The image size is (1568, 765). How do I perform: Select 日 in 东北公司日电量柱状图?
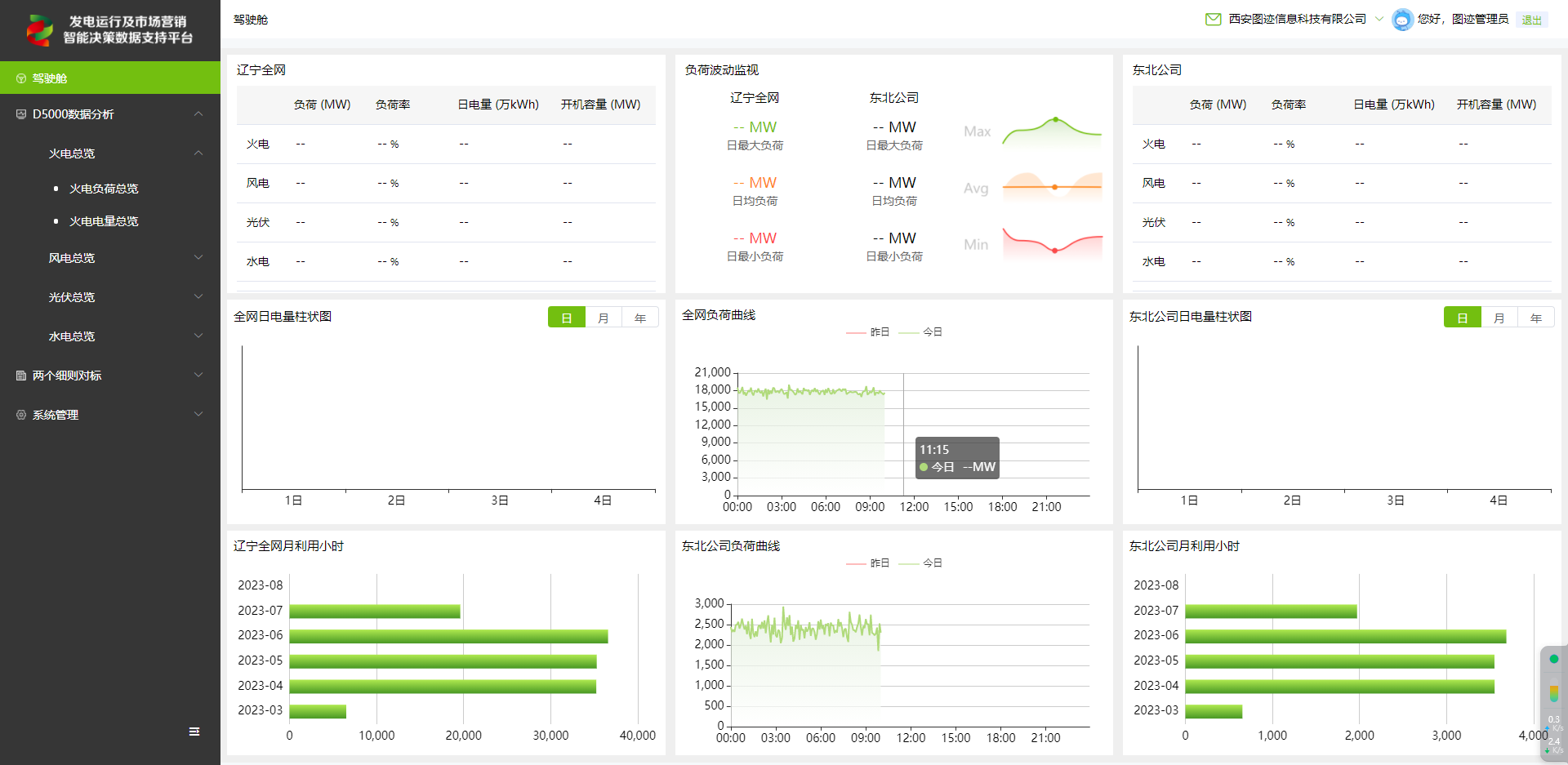click(x=1463, y=318)
